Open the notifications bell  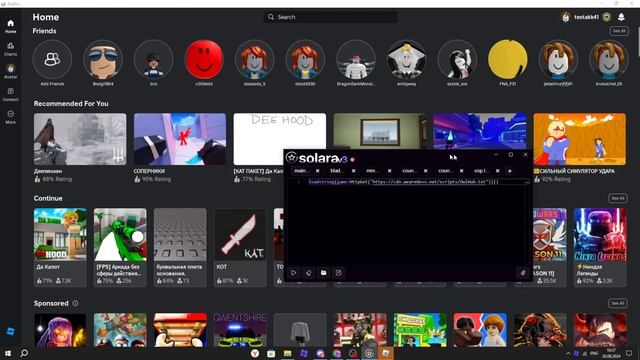pos(621,17)
